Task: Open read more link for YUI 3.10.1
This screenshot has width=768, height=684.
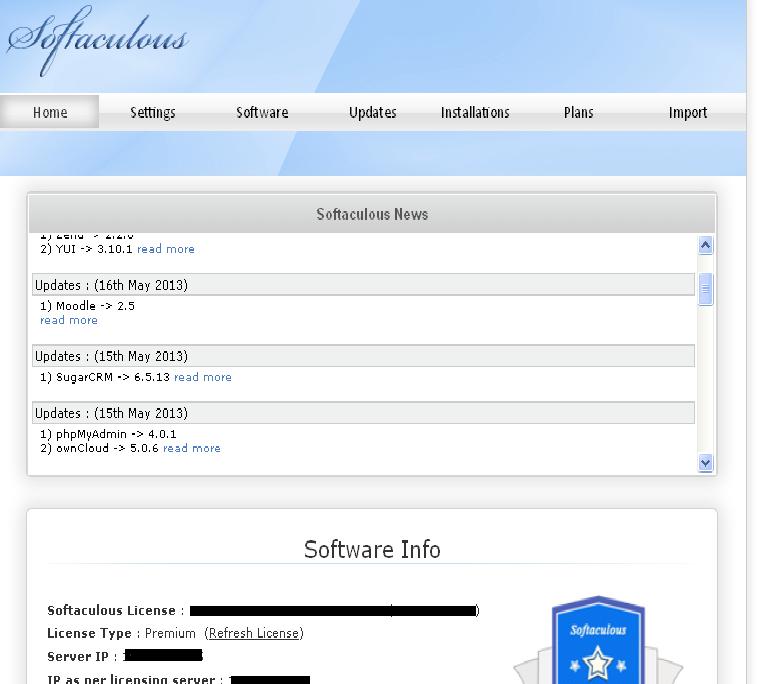Action: 166,249
